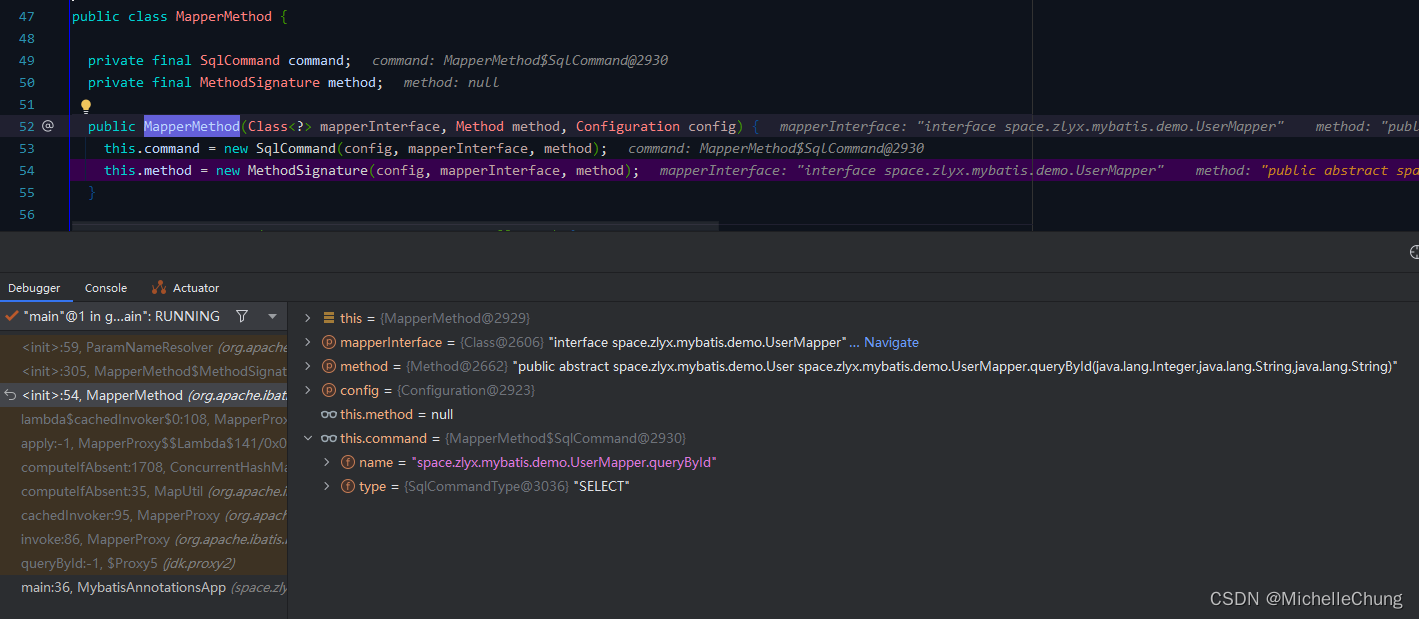Viewport: 1419px width, 619px height.
Task: Click the field icon beside name variable
Action: click(348, 462)
